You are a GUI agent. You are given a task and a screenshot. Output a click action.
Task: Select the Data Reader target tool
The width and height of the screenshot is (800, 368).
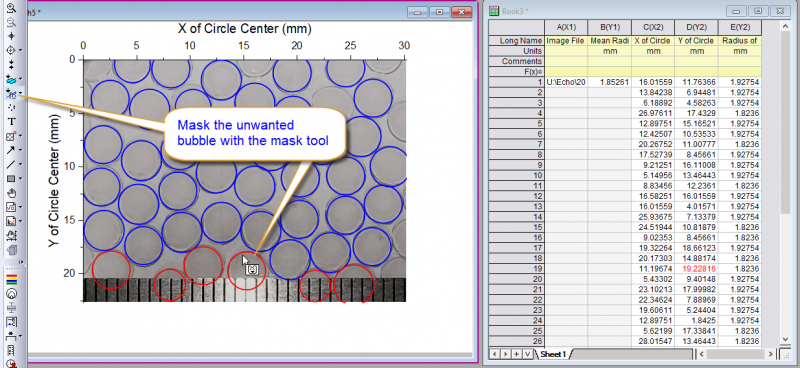click(x=11, y=50)
